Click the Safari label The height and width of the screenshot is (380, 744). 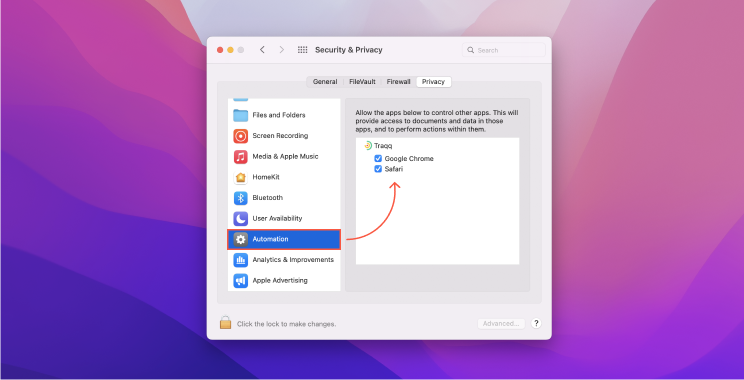coord(394,169)
